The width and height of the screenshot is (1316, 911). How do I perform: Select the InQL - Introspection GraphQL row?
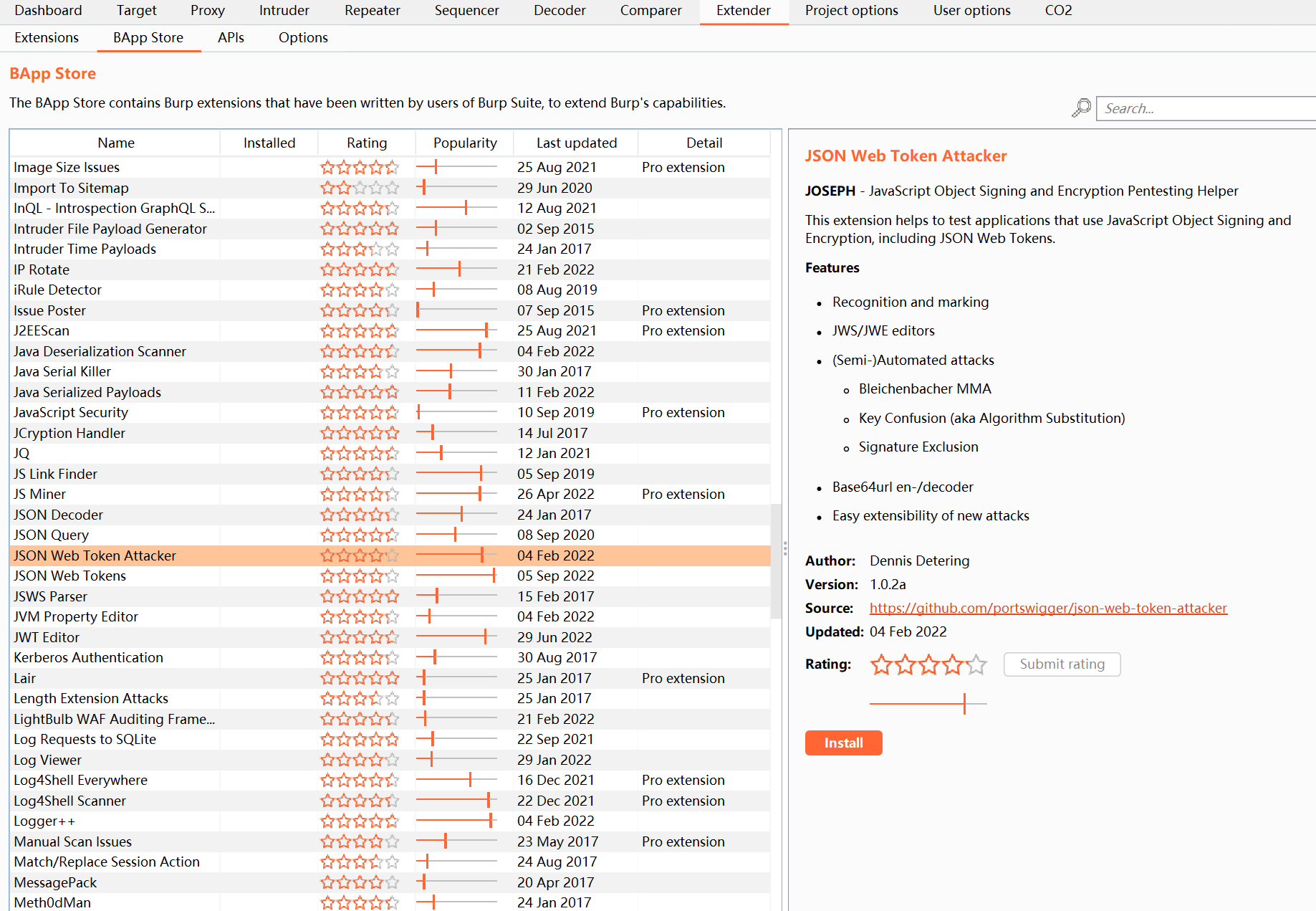coord(390,209)
